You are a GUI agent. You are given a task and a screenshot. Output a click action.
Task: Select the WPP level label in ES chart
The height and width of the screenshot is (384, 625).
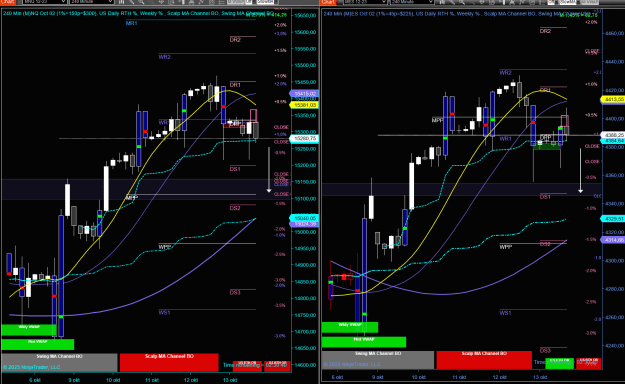(x=505, y=247)
